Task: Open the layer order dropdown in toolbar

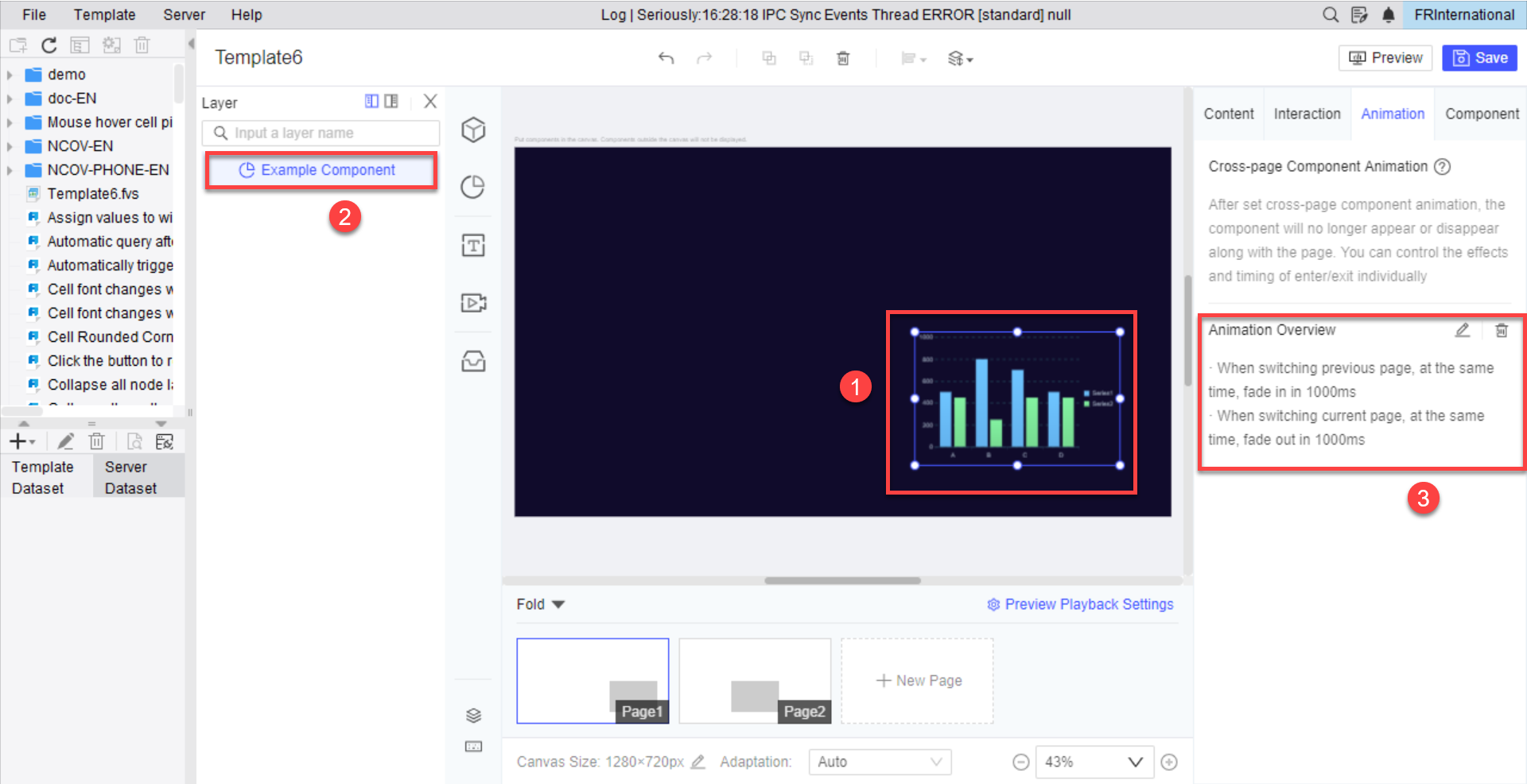Action: click(960, 58)
